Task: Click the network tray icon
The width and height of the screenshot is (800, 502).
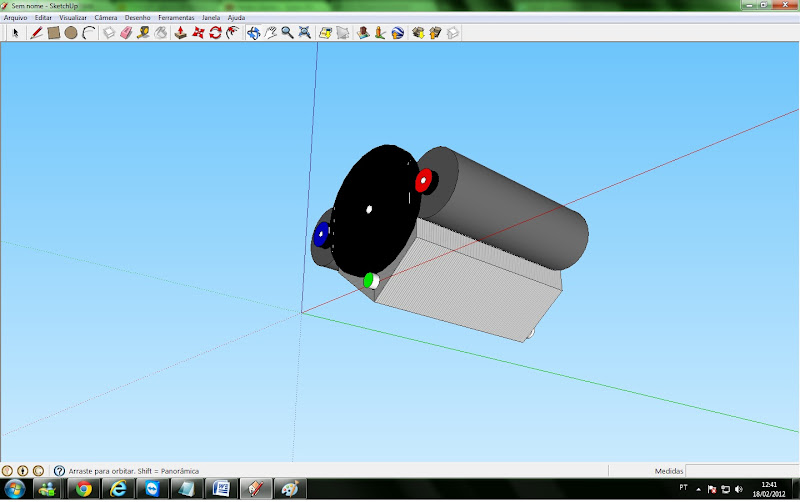Action: [726, 489]
